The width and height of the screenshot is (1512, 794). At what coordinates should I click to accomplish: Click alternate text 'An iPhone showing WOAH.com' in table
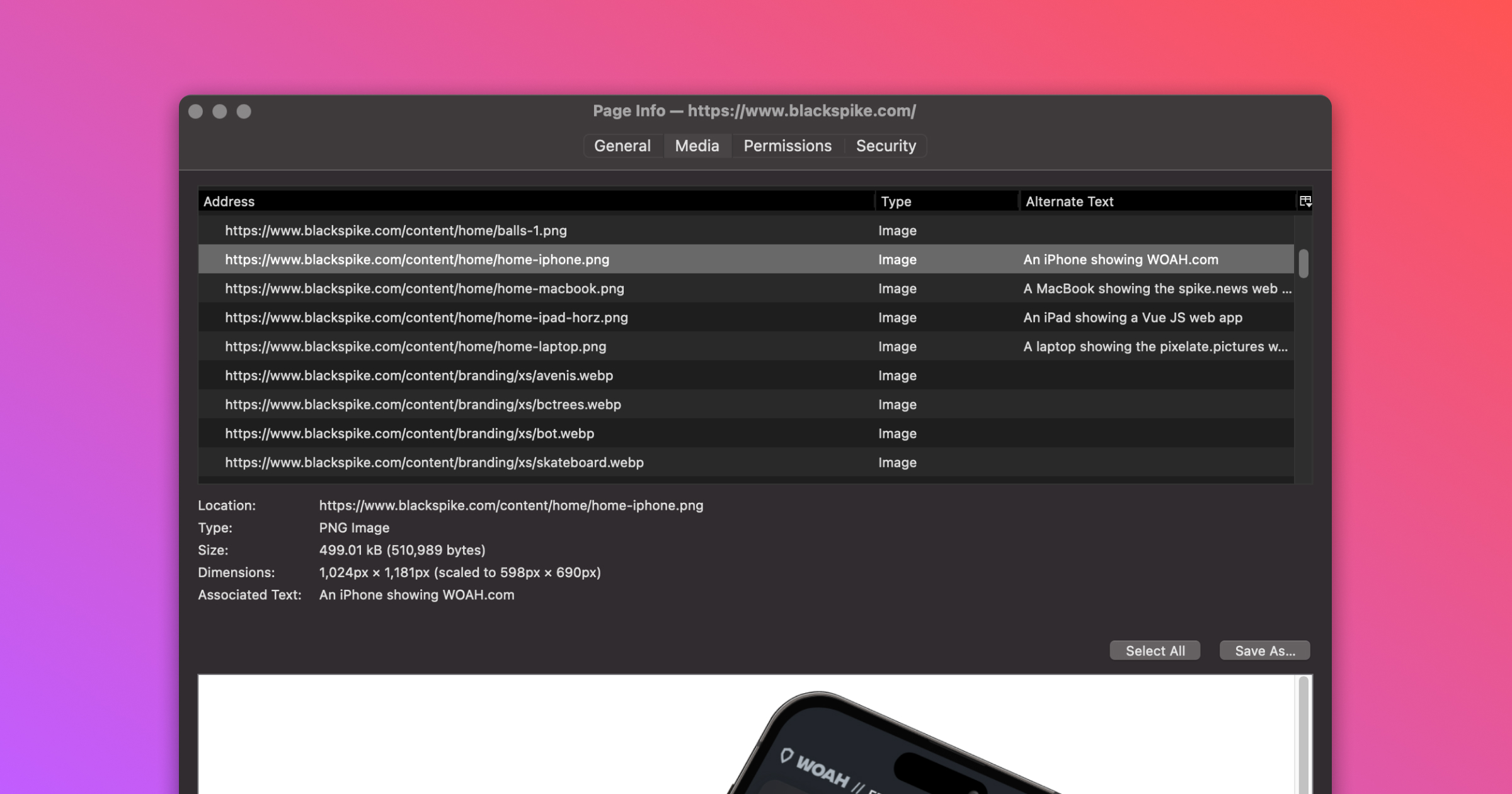click(1121, 259)
